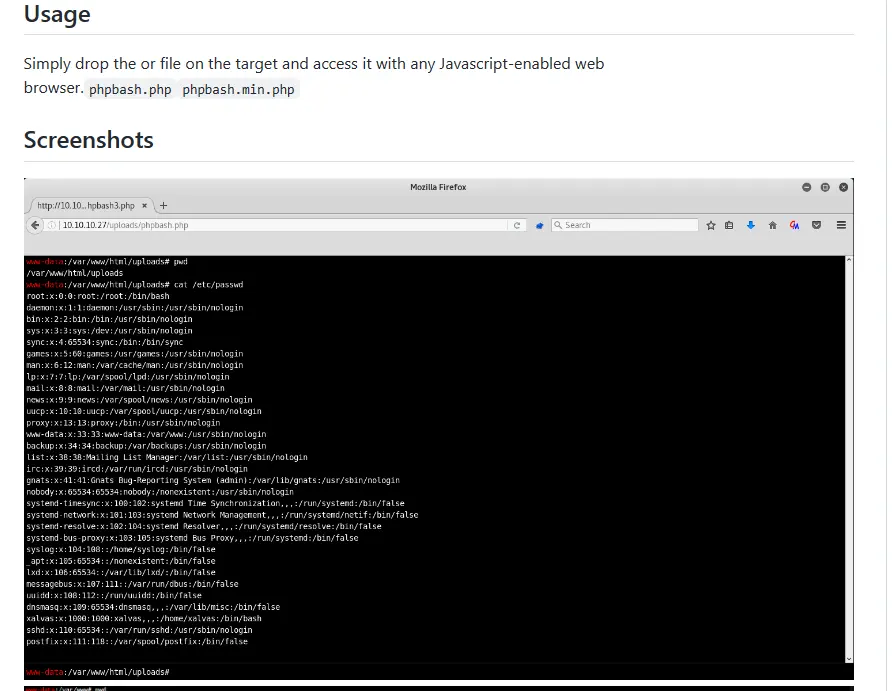The image size is (892, 691).
Task: Click the red and blue extension icon
Action: coord(795,225)
